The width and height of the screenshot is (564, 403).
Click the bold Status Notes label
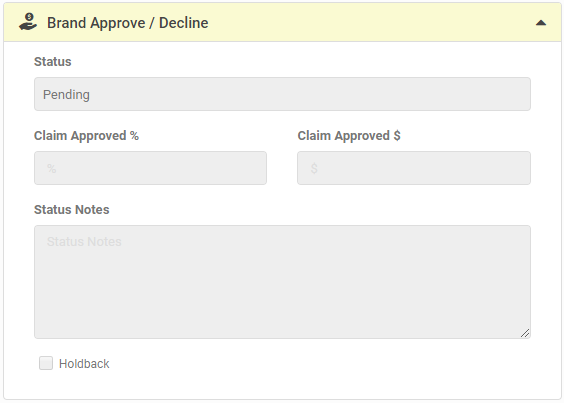point(72,210)
